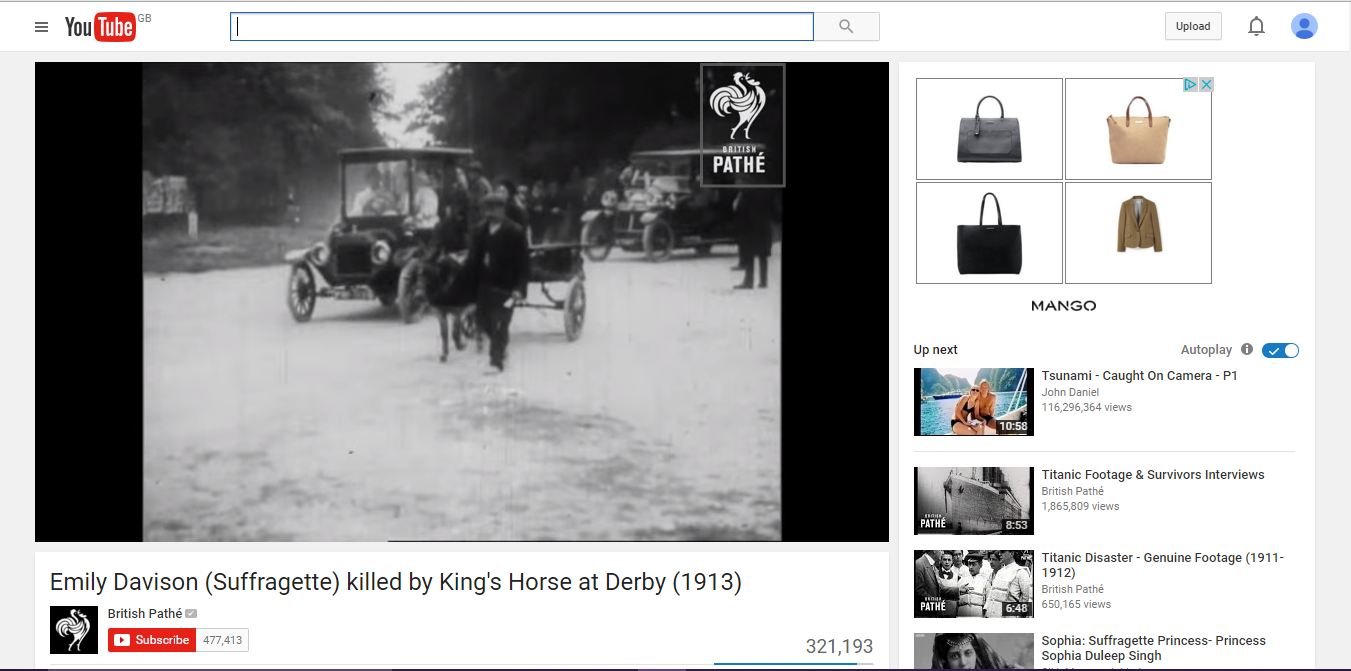
Task: Open Tsunami - Caught On Camera - P1 title
Action: pyautogui.click(x=1139, y=376)
